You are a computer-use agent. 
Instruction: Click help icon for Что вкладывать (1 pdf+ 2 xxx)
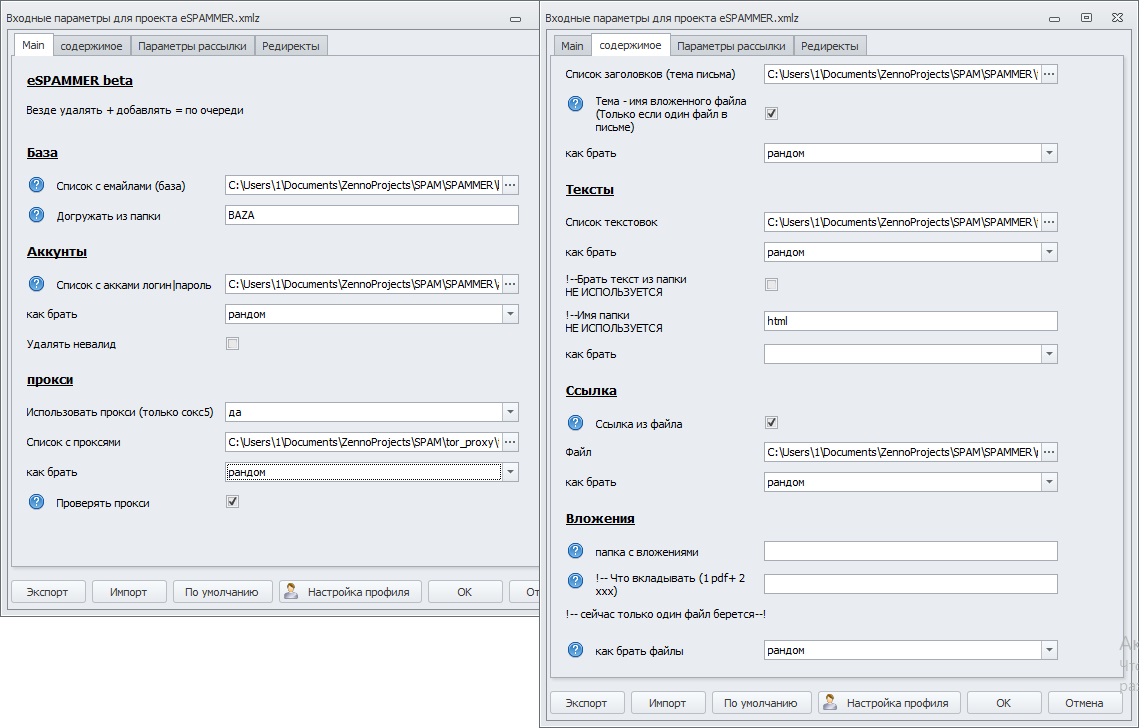point(576,581)
